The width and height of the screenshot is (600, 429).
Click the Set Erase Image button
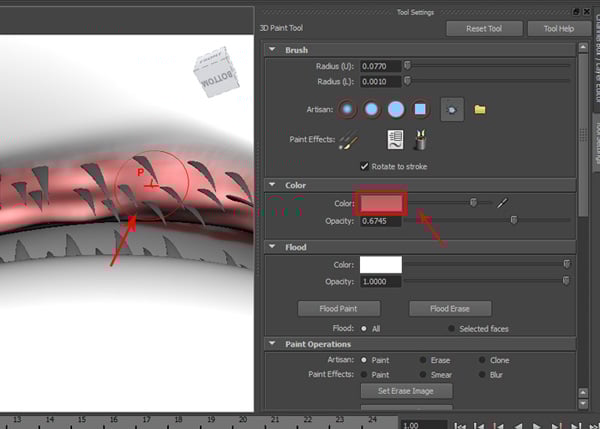coord(406,391)
